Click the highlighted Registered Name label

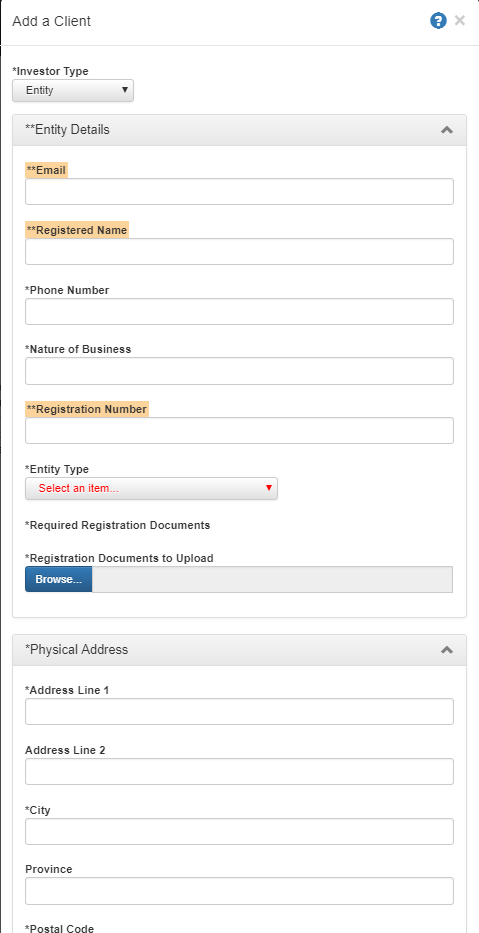click(x=77, y=230)
